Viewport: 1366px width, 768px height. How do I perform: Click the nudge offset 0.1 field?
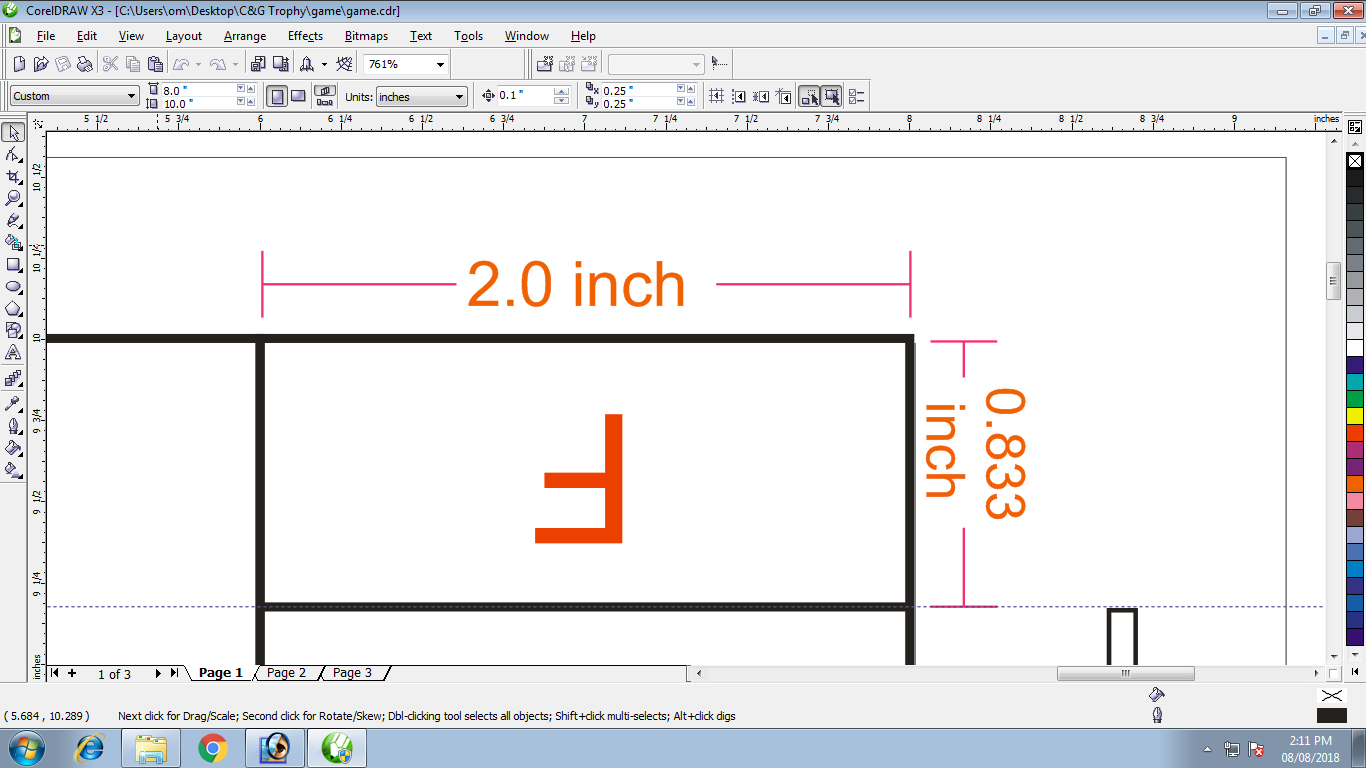point(524,96)
